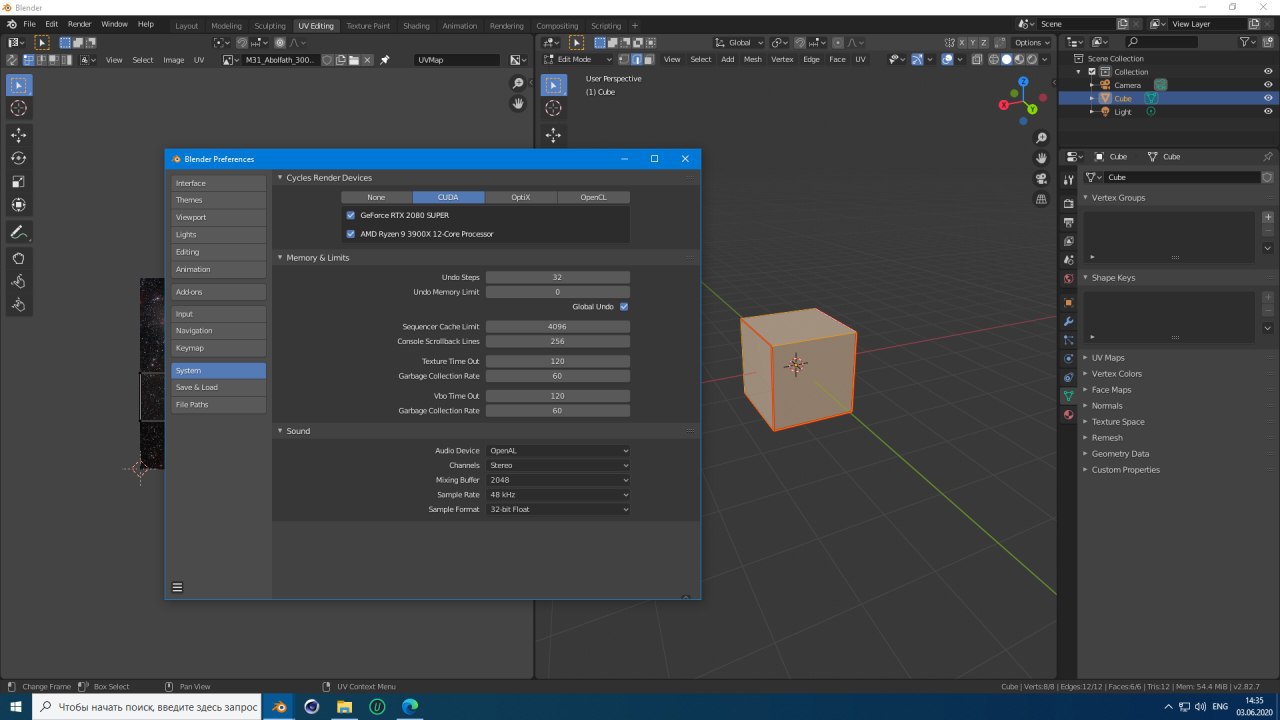This screenshot has width=1280, height=720.
Task: Uncheck GeForce RTX 2080 SUPER device
Action: coord(351,215)
